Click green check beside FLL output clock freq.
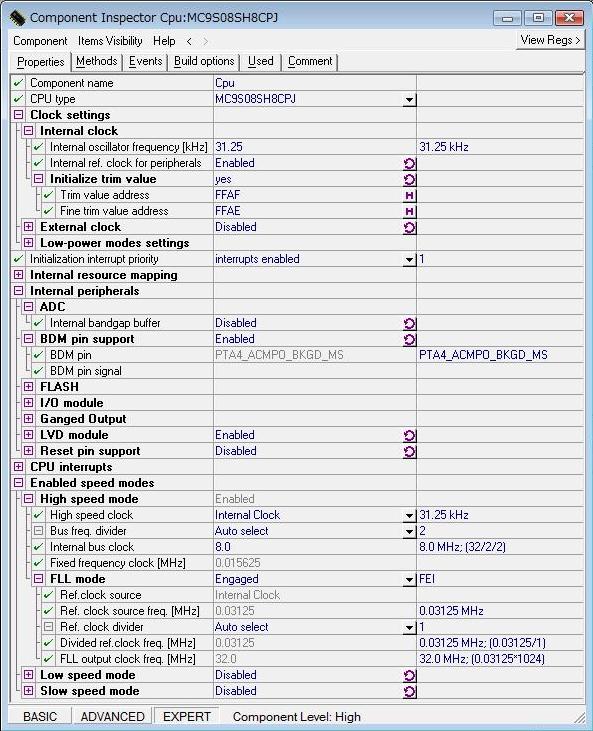The width and height of the screenshot is (593, 731). click(x=48, y=659)
